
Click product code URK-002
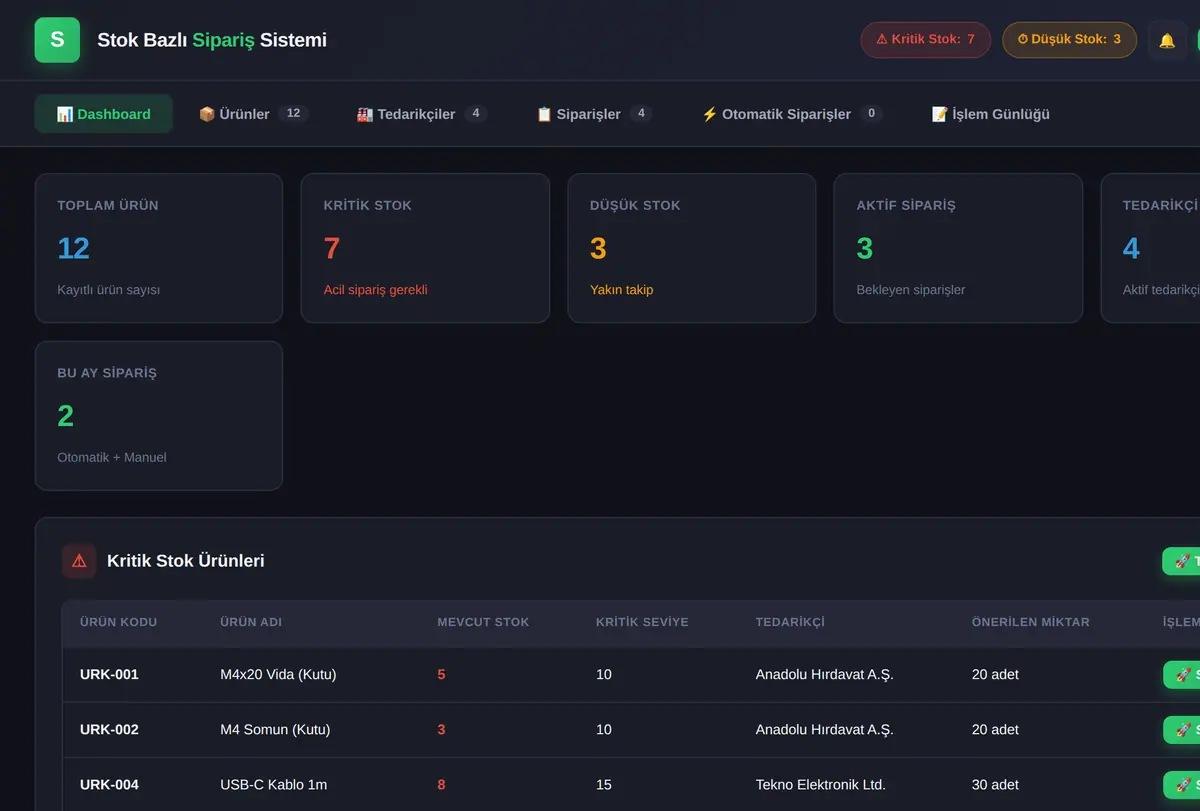coord(109,730)
